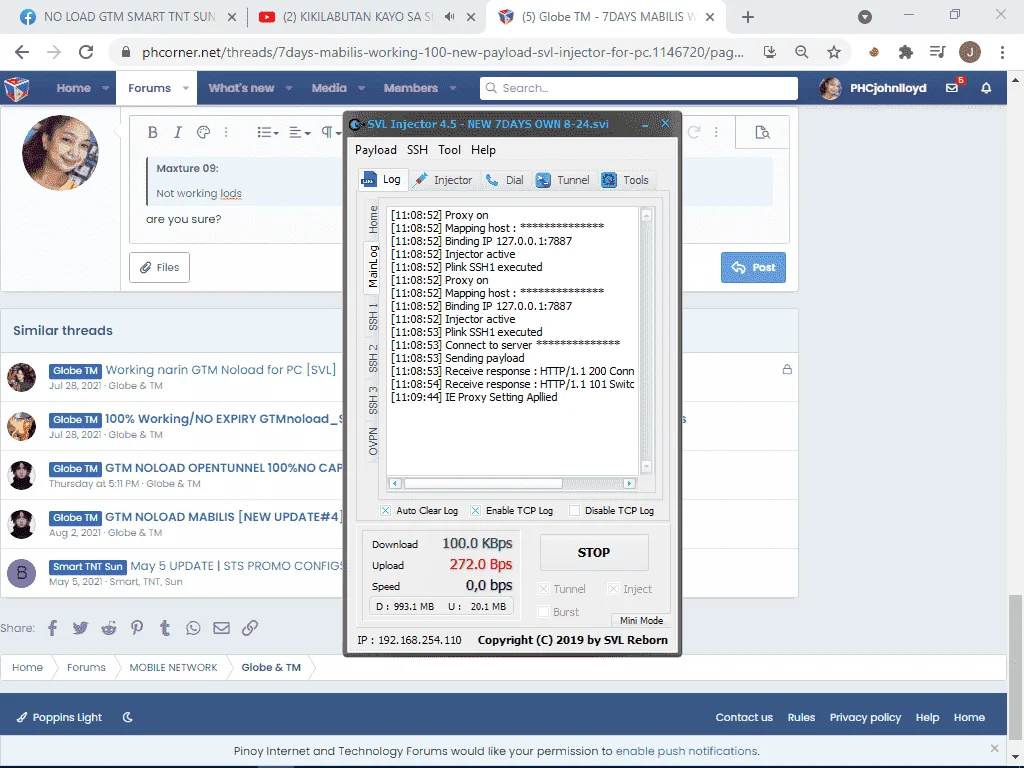
Task: Click the STOP button
Action: [594, 552]
